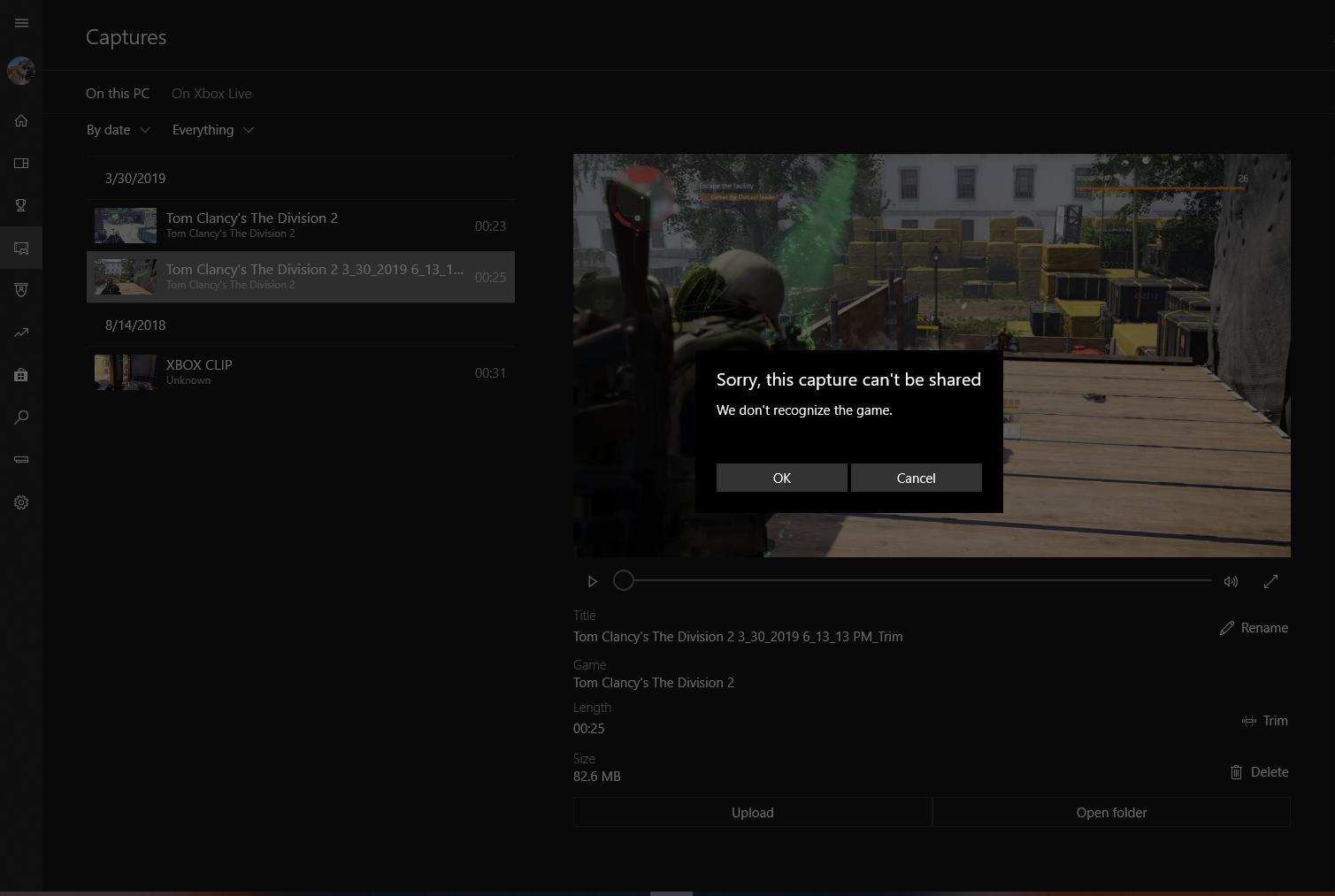1335x896 pixels.
Task: Open the Trends chart icon
Action: (21, 333)
